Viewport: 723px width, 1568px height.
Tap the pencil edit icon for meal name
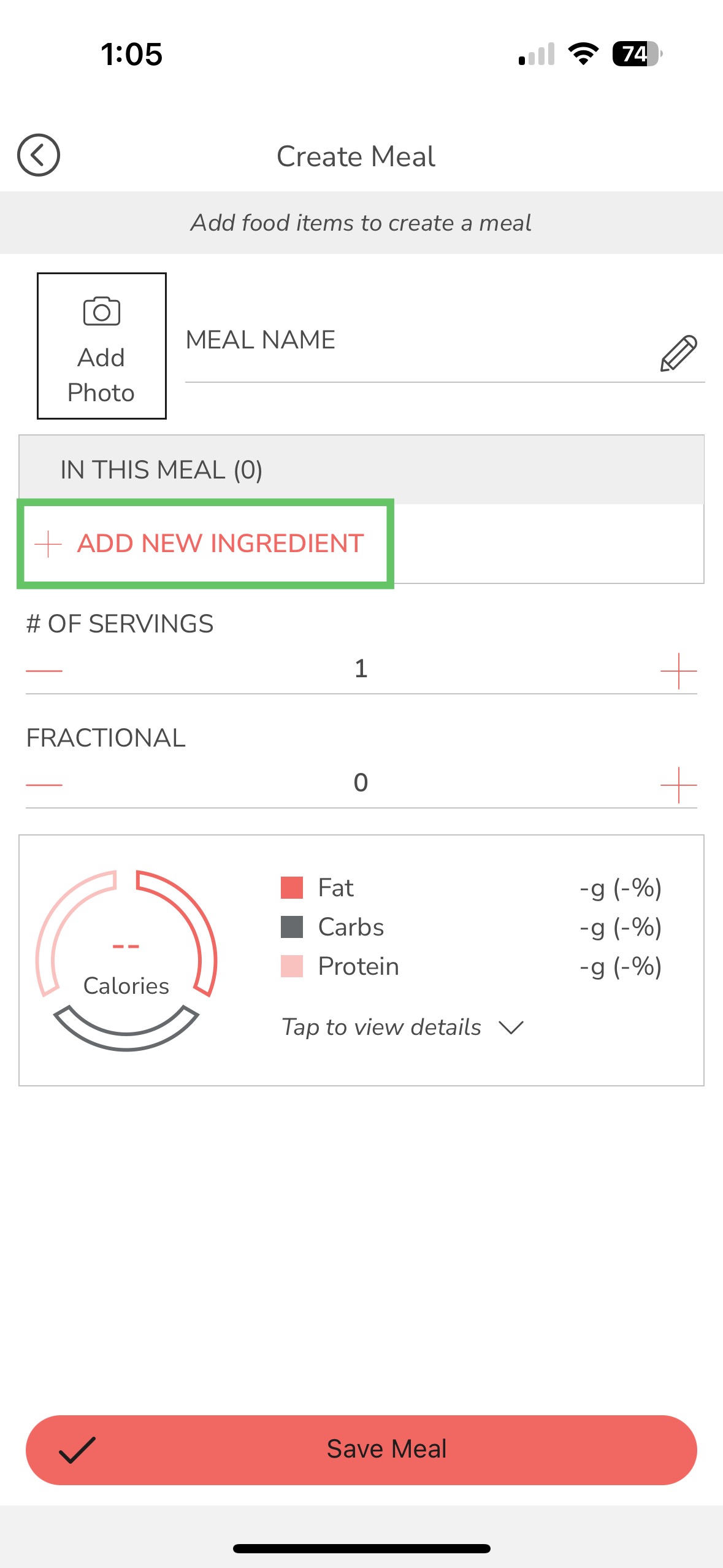pos(678,353)
